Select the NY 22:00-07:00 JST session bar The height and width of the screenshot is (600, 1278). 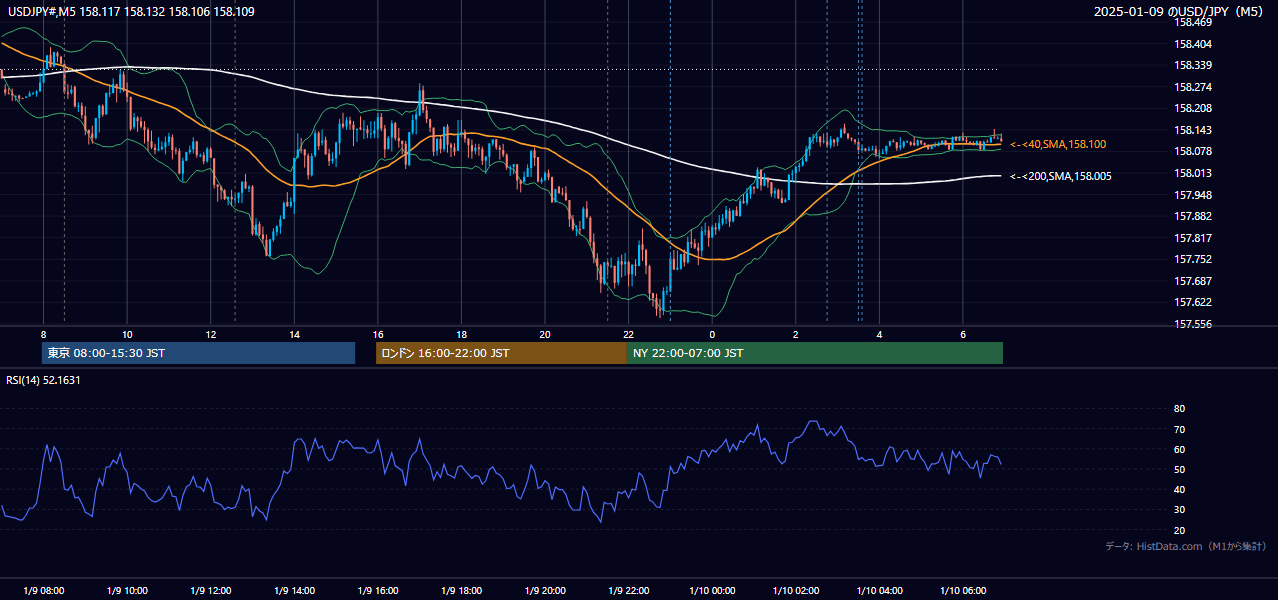815,353
